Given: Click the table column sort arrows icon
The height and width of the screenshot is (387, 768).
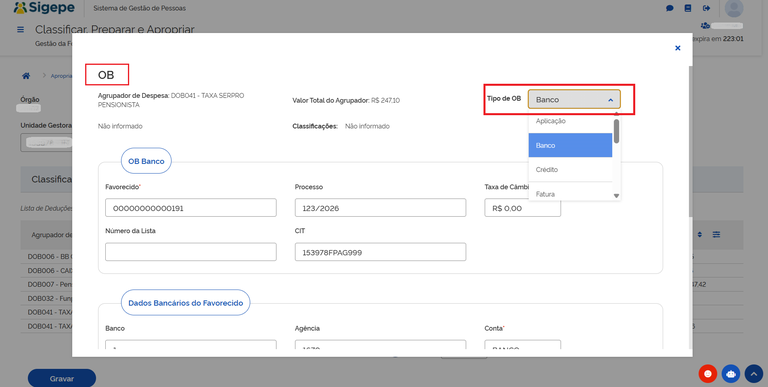Looking at the screenshot, I should point(700,235).
